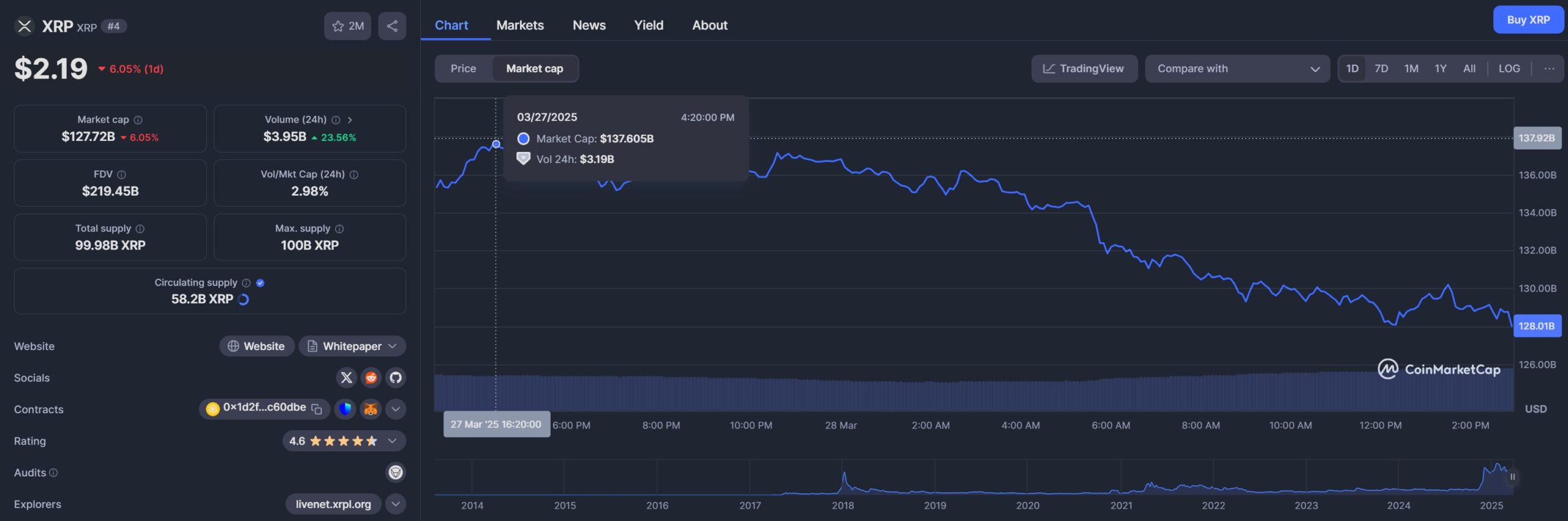The height and width of the screenshot is (521, 1568).
Task: Open the audit provider badge icon
Action: tap(396, 472)
